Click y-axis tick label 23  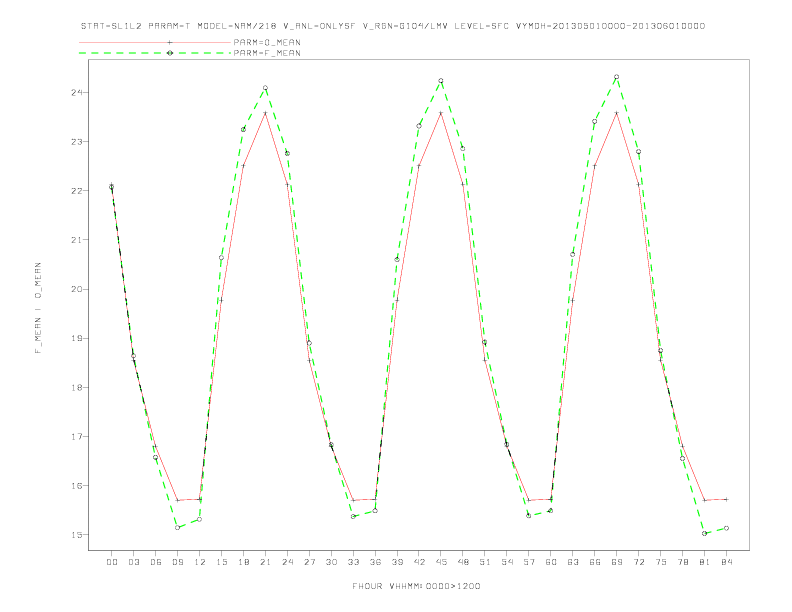click(77, 141)
